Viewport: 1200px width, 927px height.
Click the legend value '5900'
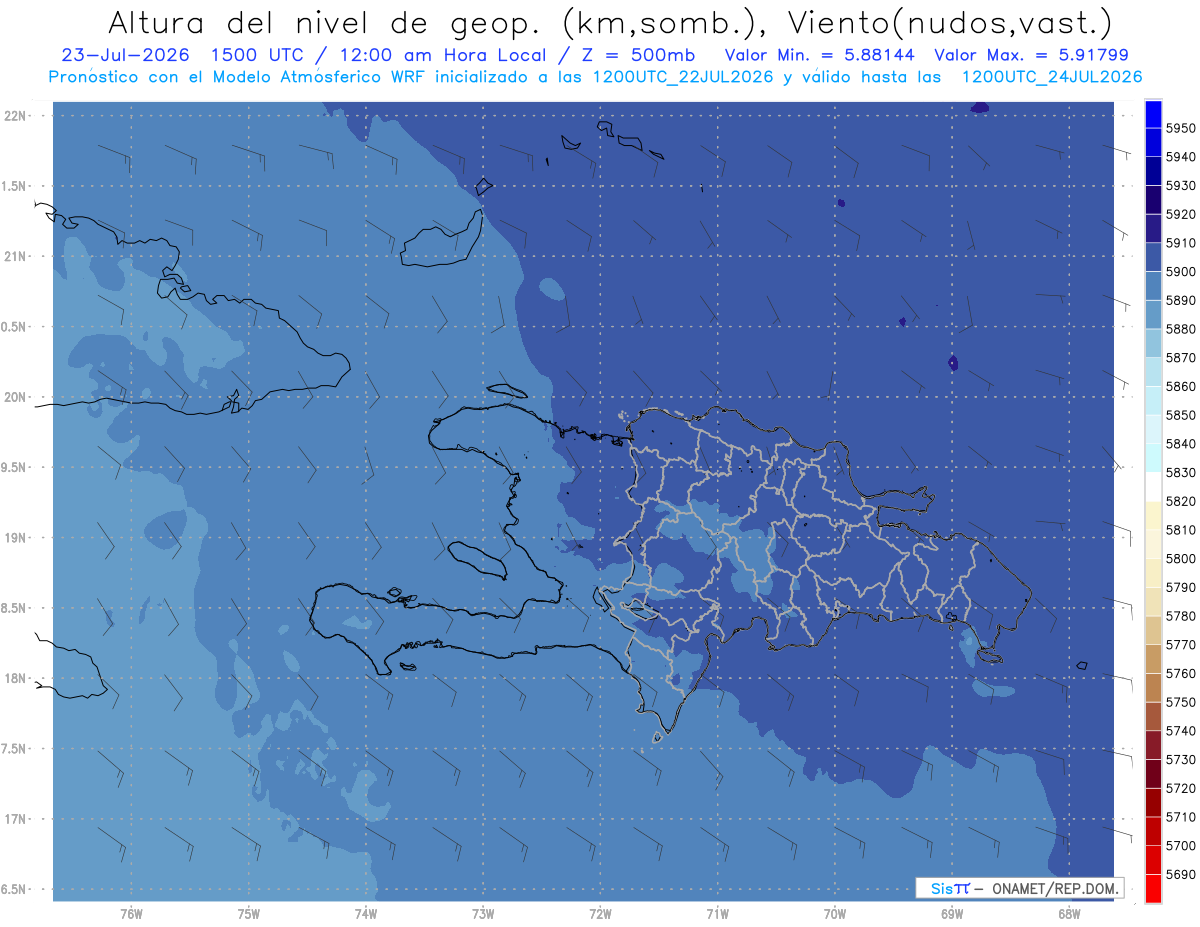(x=1180, y=272)
